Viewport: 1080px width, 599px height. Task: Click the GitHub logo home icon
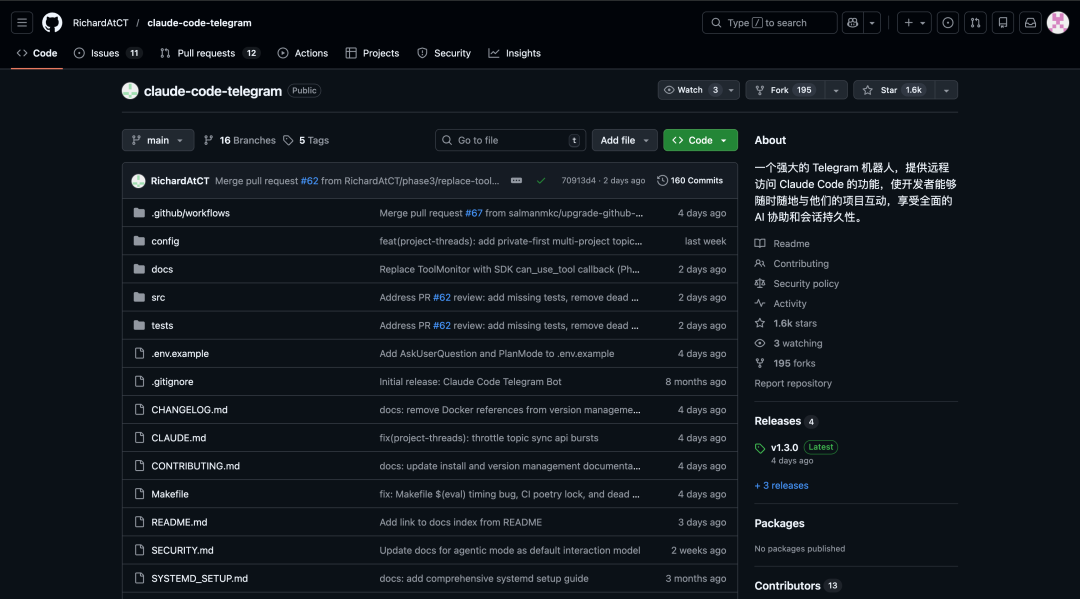pos(52,23)
